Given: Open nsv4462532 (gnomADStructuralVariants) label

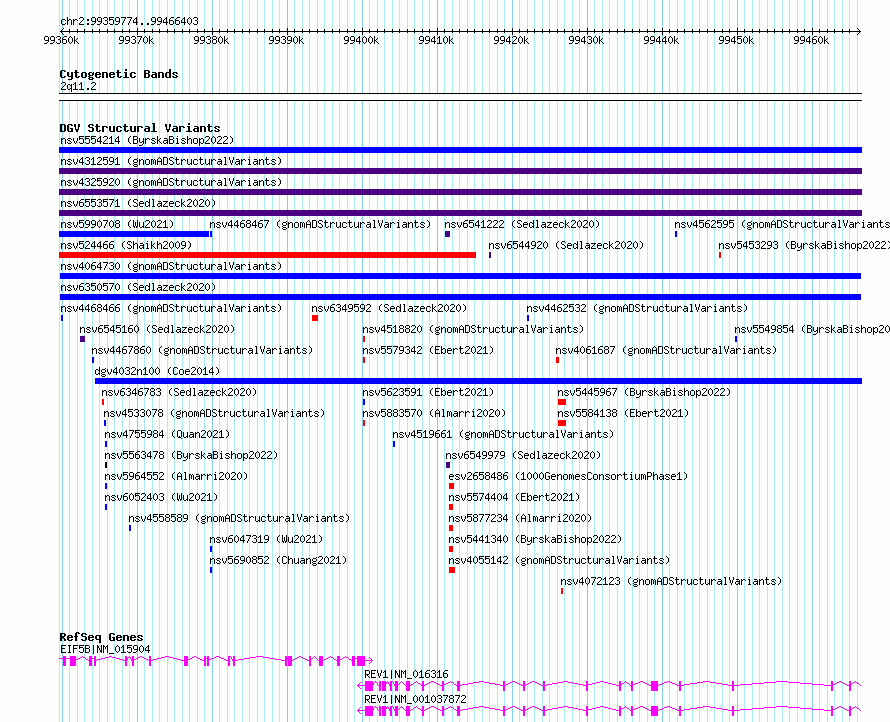Looking at the screenshot, I should [x=637, y=308].
